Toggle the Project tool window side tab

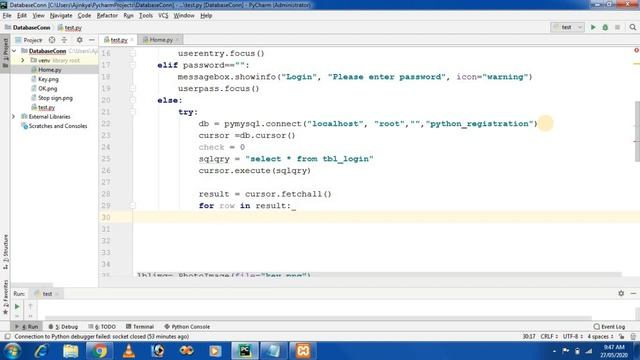coord(5,53)
